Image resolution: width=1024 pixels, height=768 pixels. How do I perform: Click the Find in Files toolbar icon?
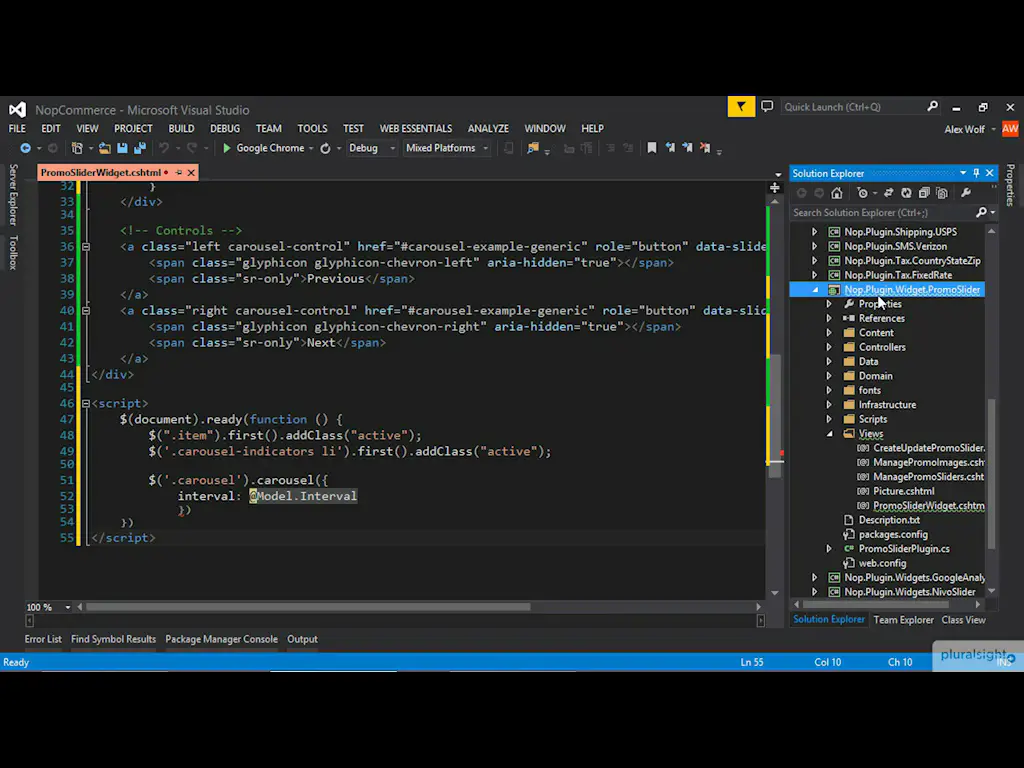click(x=533, y=148)
